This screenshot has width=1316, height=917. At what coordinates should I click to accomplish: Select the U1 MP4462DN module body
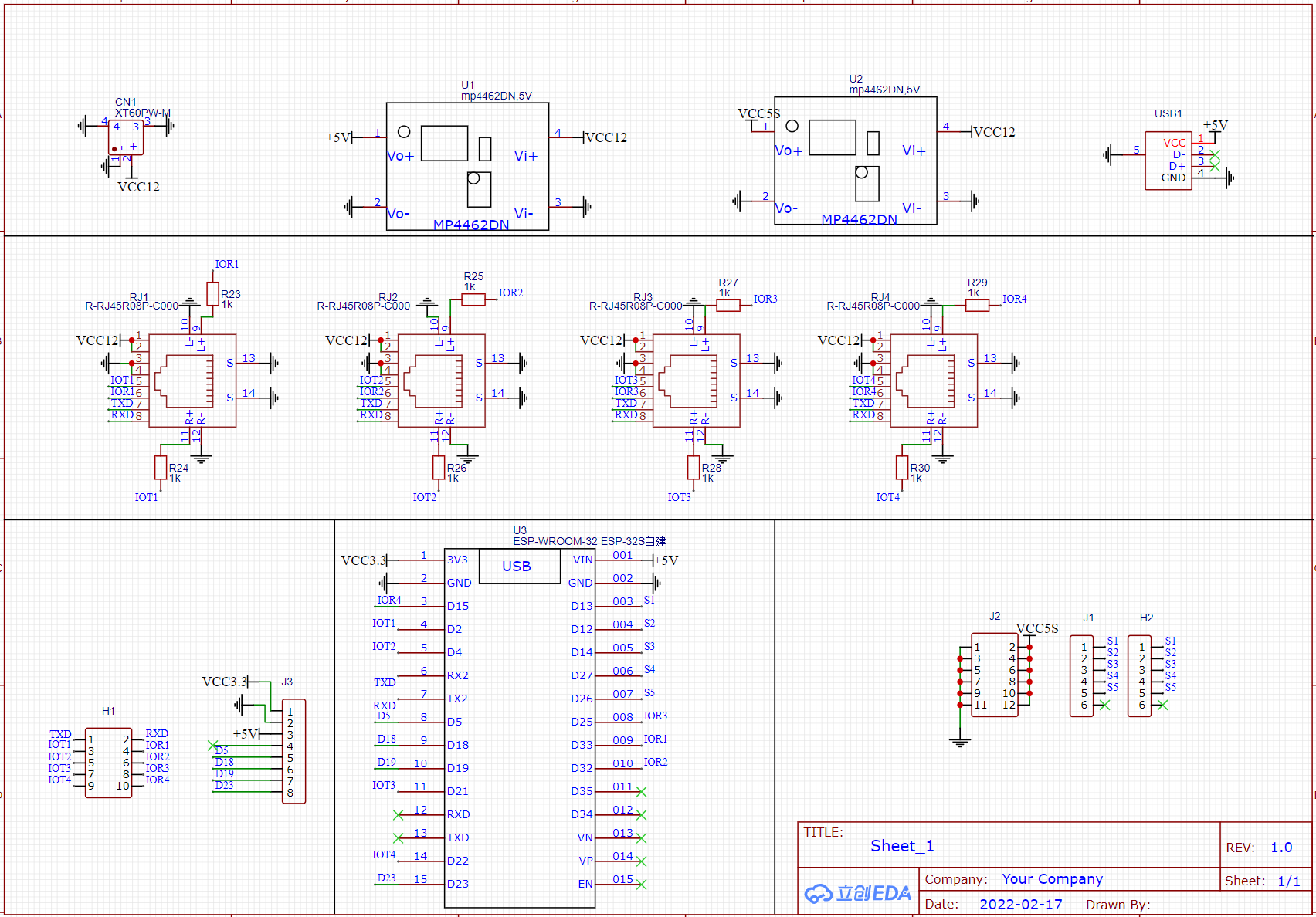click(467, 166)
